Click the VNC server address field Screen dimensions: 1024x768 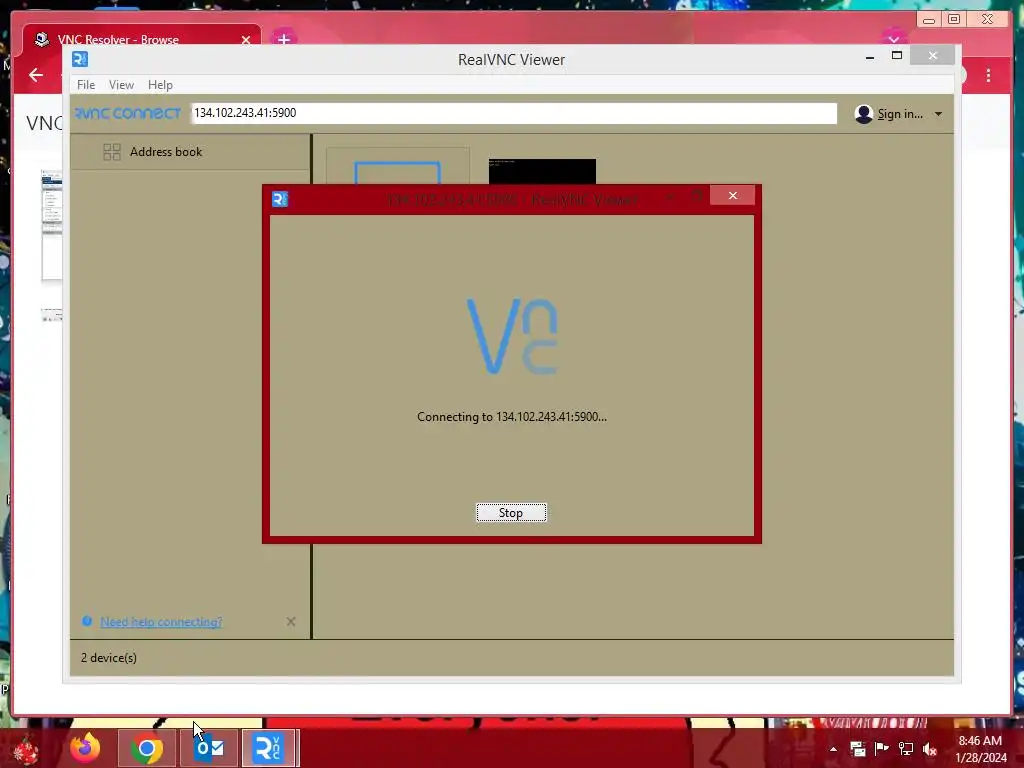[x=513, y=113]
